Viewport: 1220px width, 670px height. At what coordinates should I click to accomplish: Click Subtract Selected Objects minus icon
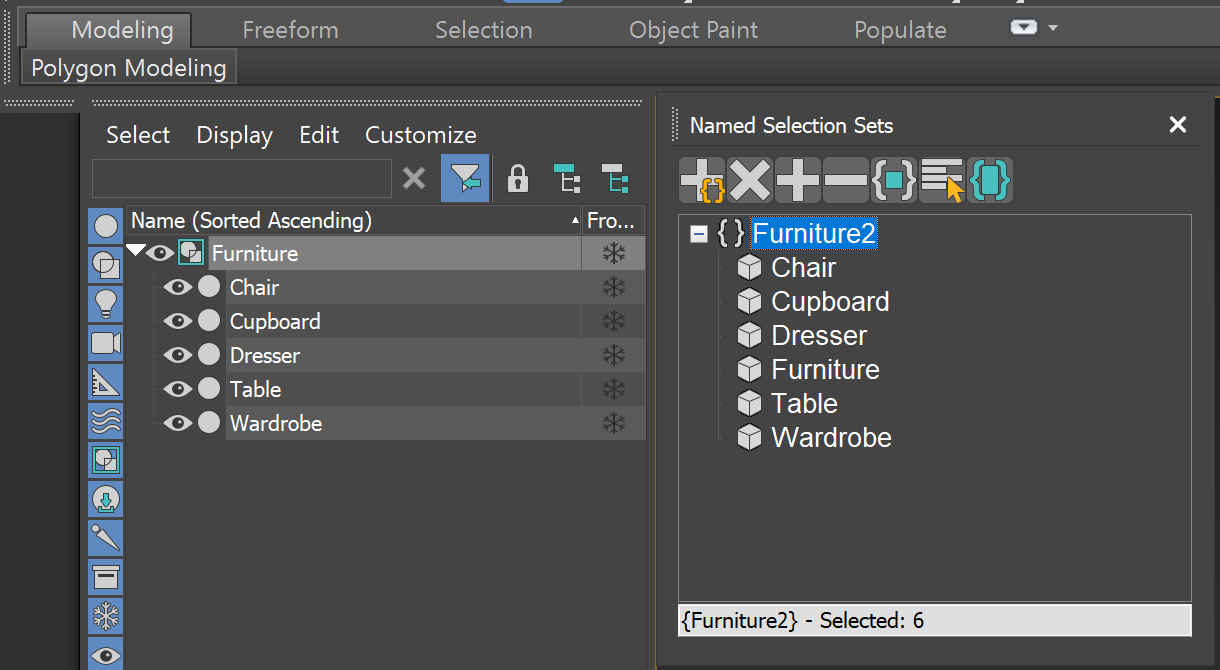pos(846,181)
